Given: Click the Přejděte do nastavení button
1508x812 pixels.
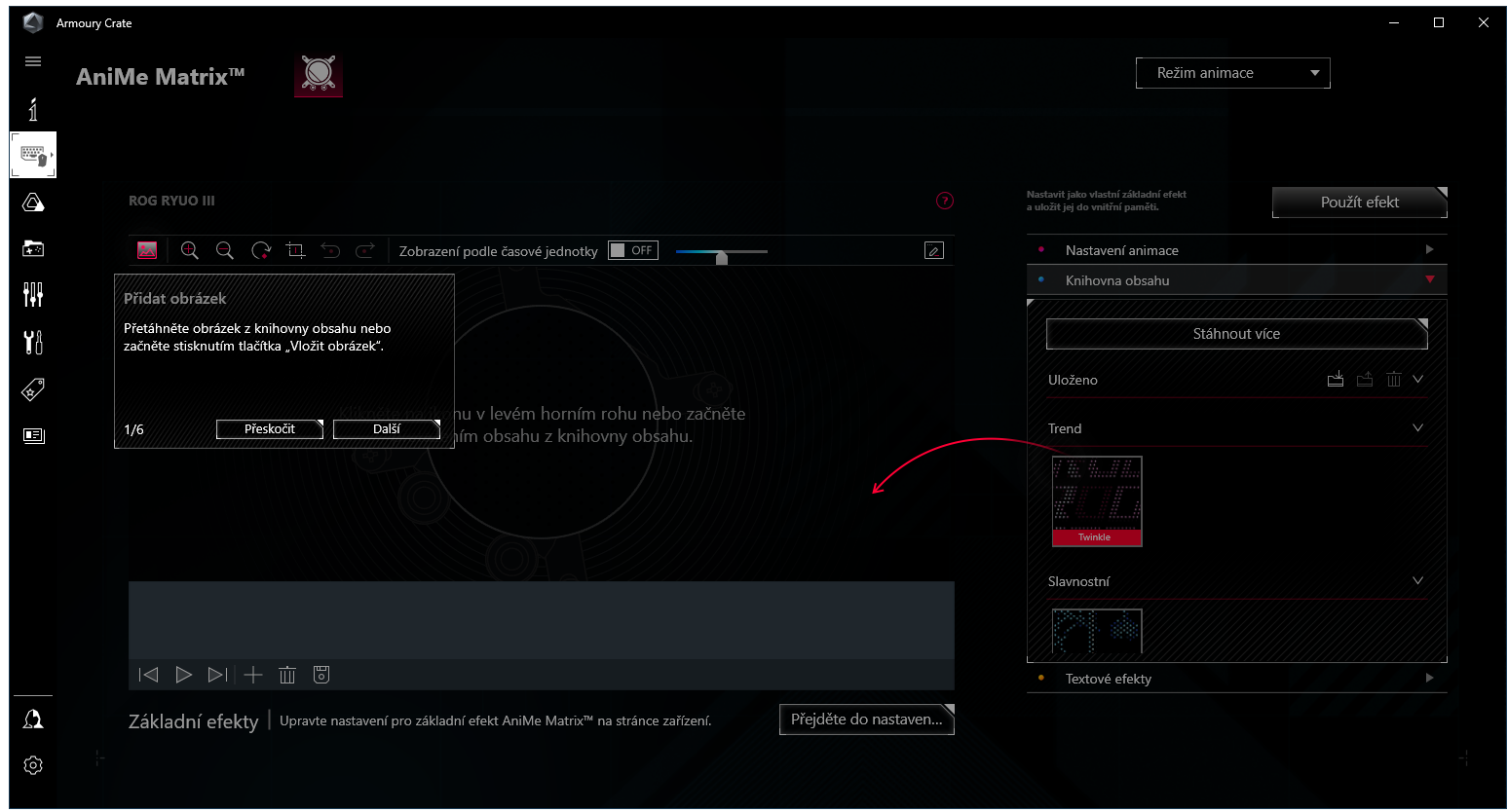Looking at the screenshot, I should (x=867, y=720).
